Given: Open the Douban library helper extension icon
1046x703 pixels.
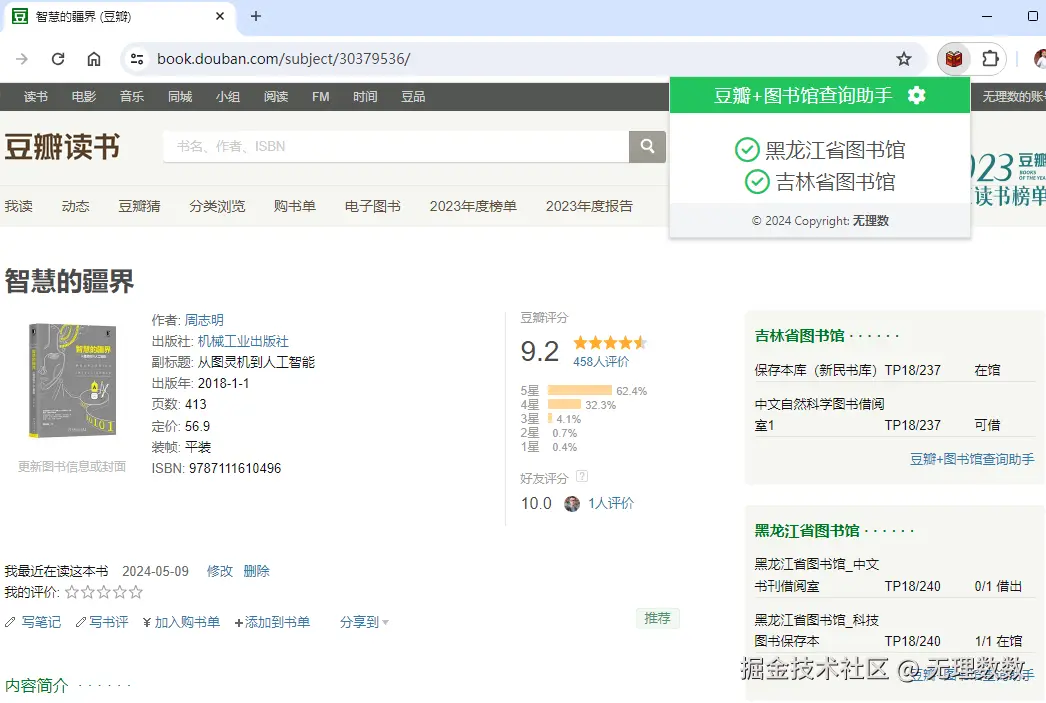Looking at the screenshot, I should 953,59.
